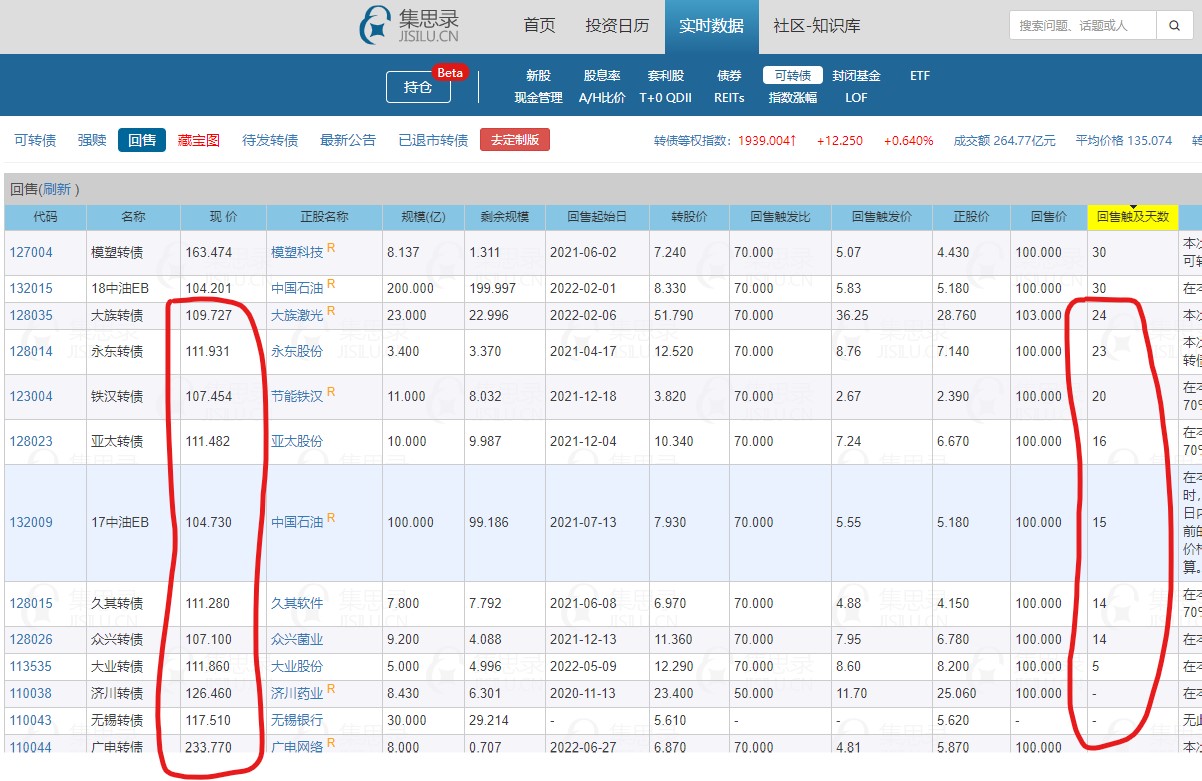Image resolution: width=1202 pixels, height=781 pixels.
Task: Click the R icon next to 节能铁汉
Action: [331, 392]
